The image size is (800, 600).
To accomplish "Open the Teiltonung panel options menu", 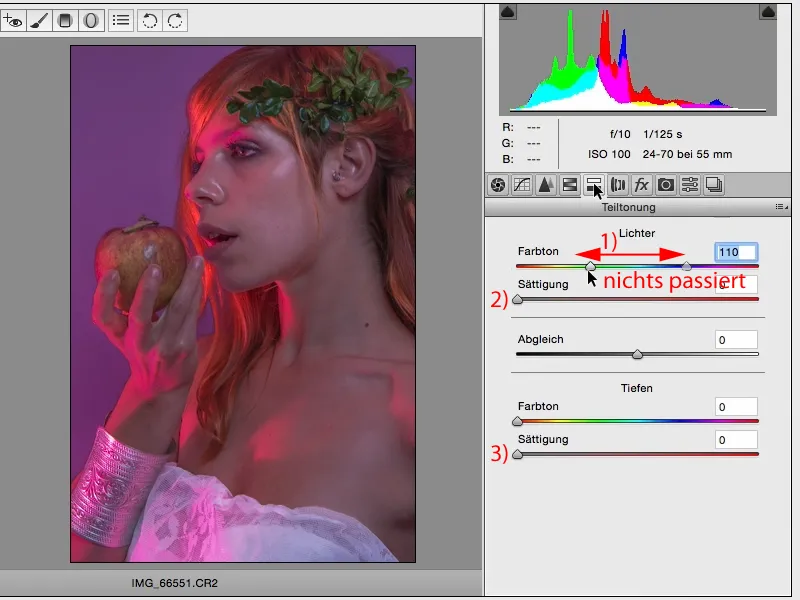I will [x=781, y=207].
